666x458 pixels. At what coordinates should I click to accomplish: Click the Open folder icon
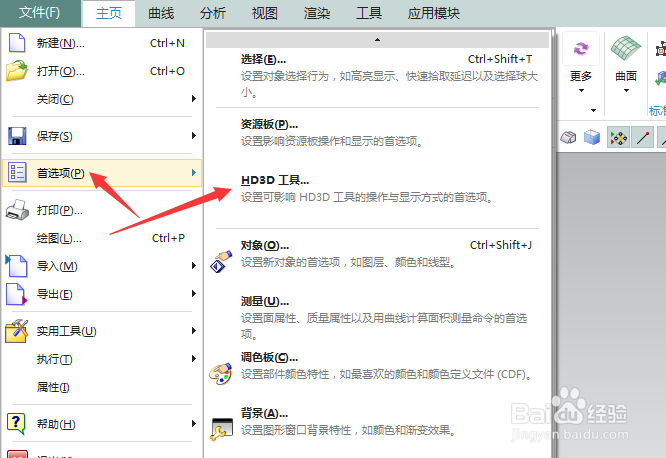17,71
